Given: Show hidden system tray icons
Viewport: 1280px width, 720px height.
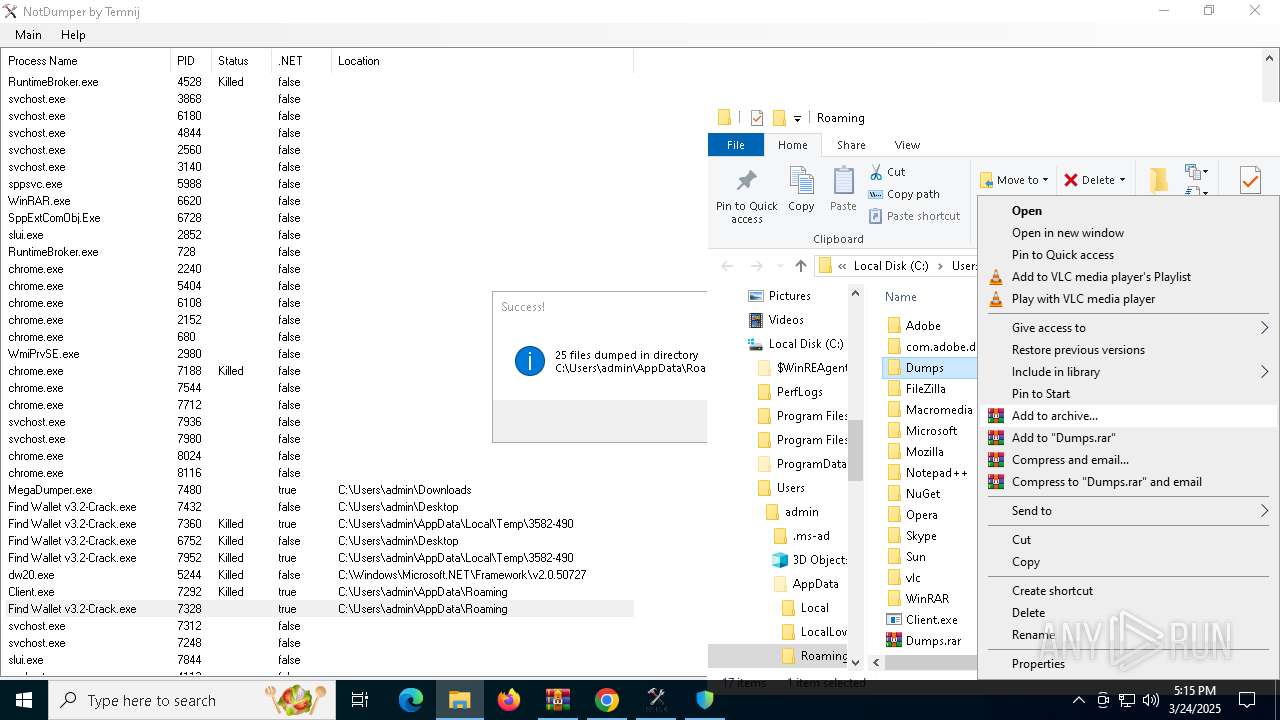Looking at the screenshot, I should tap(1079, 700).
